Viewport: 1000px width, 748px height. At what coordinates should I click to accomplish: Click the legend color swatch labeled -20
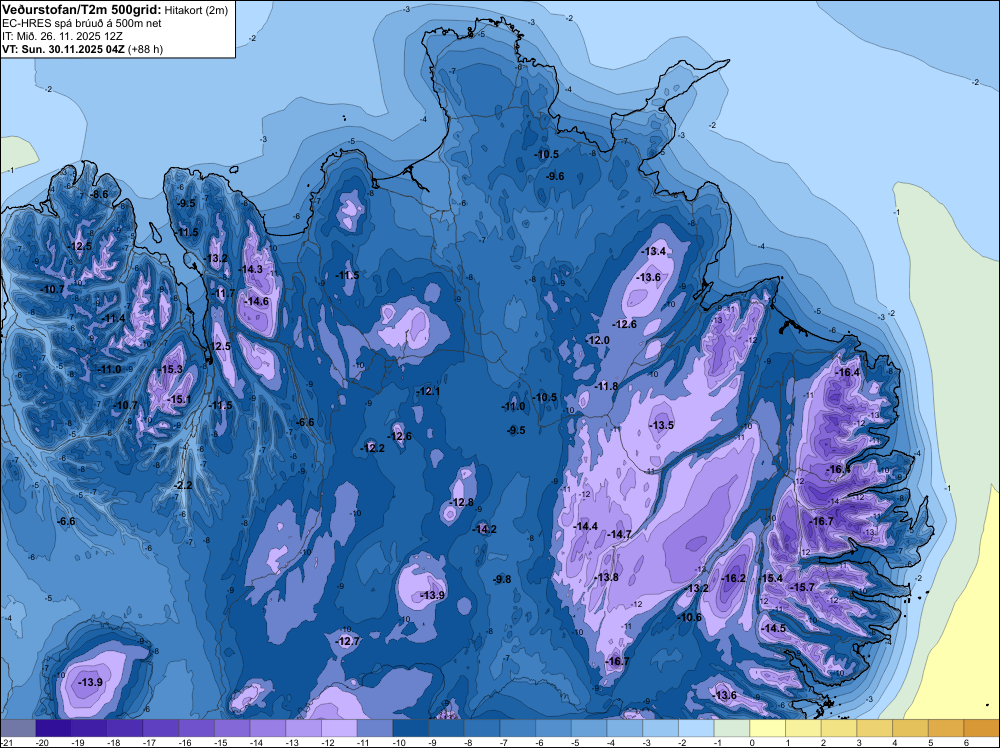pyautogui.click(x=54, y=728)
